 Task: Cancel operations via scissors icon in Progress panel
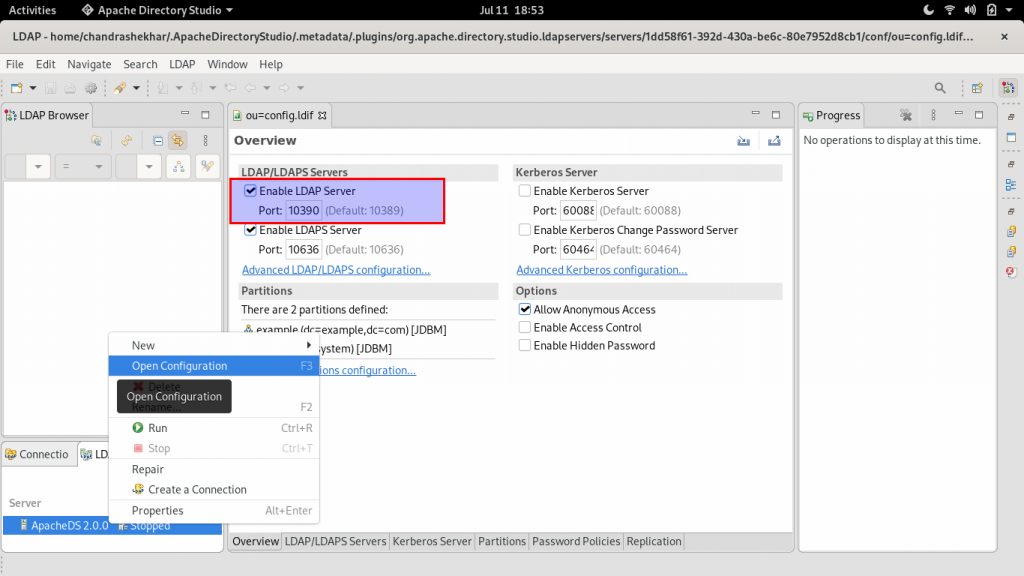[x=904, y=114]
